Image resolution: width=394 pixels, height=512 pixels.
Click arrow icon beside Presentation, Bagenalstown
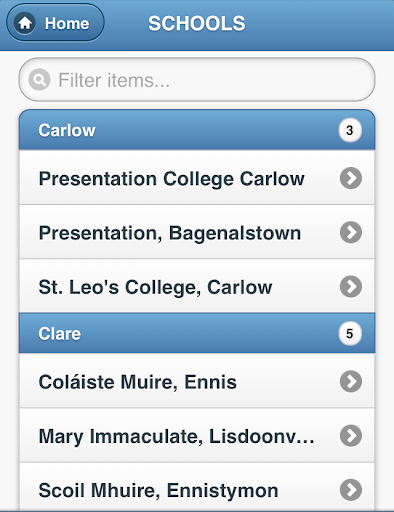tap(351, 232)
